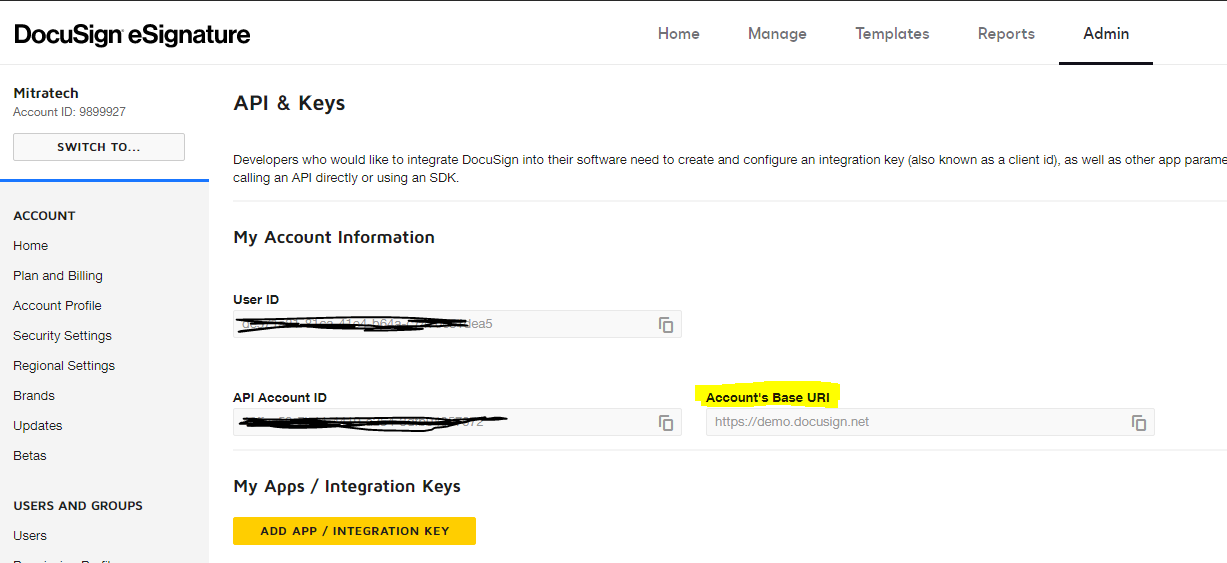Click the DocuSign eSignature logo
Screen dimensions: 1227x563
[132, 35]
